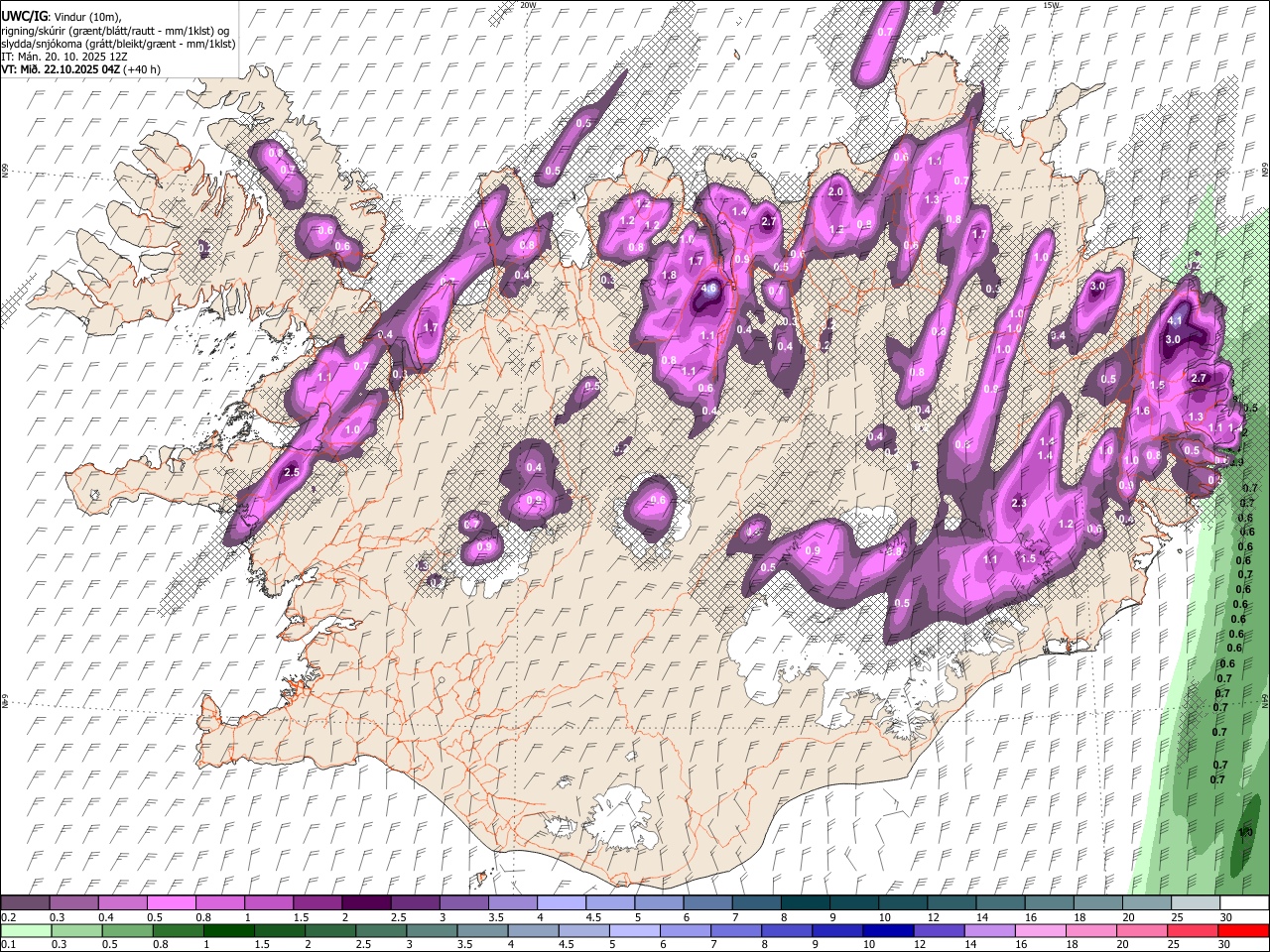Click the 0.1 label under the lower legend row
1270x952 pixels.
point(10,944)
